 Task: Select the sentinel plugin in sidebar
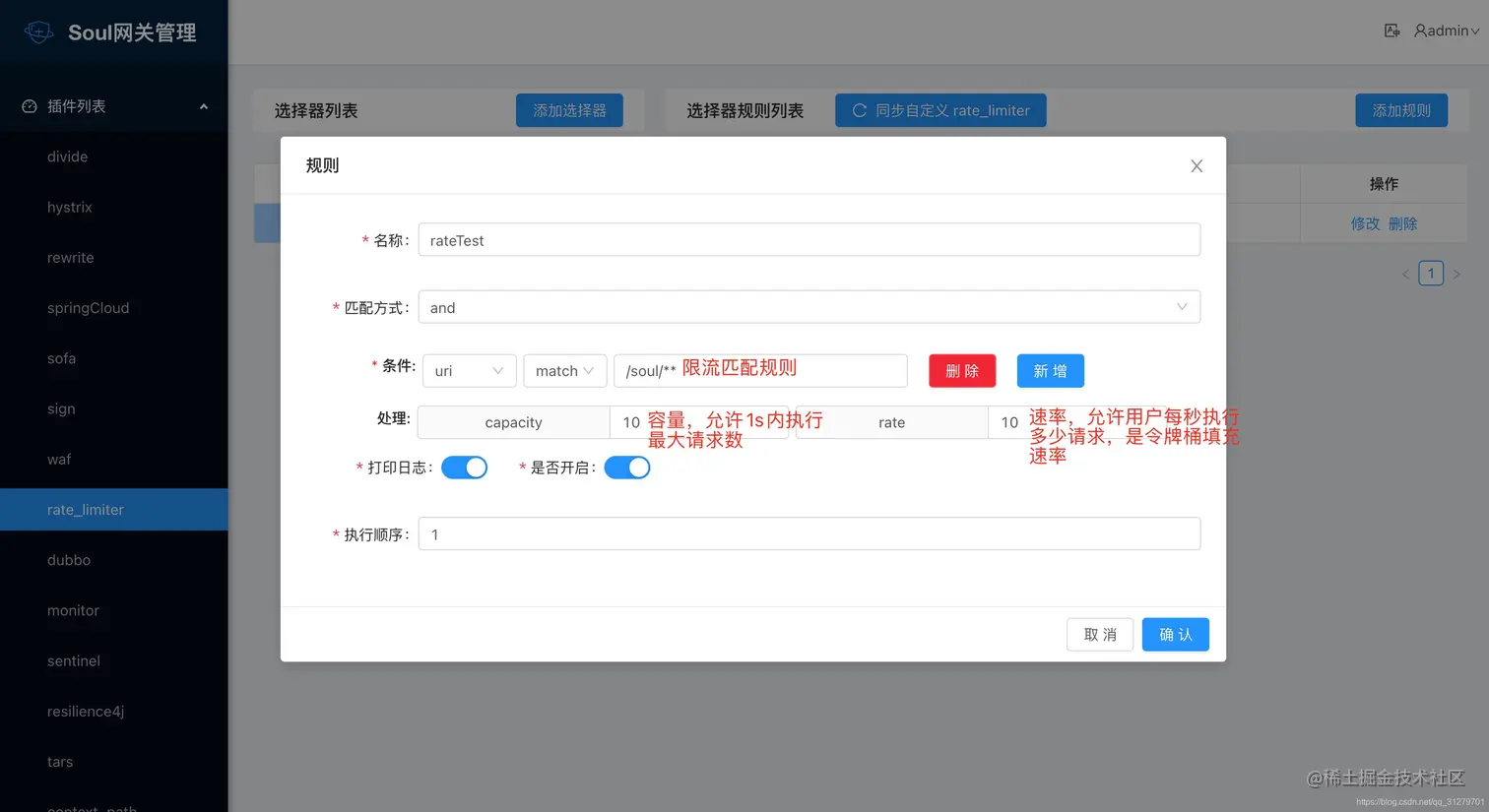(x=74, y=660)
